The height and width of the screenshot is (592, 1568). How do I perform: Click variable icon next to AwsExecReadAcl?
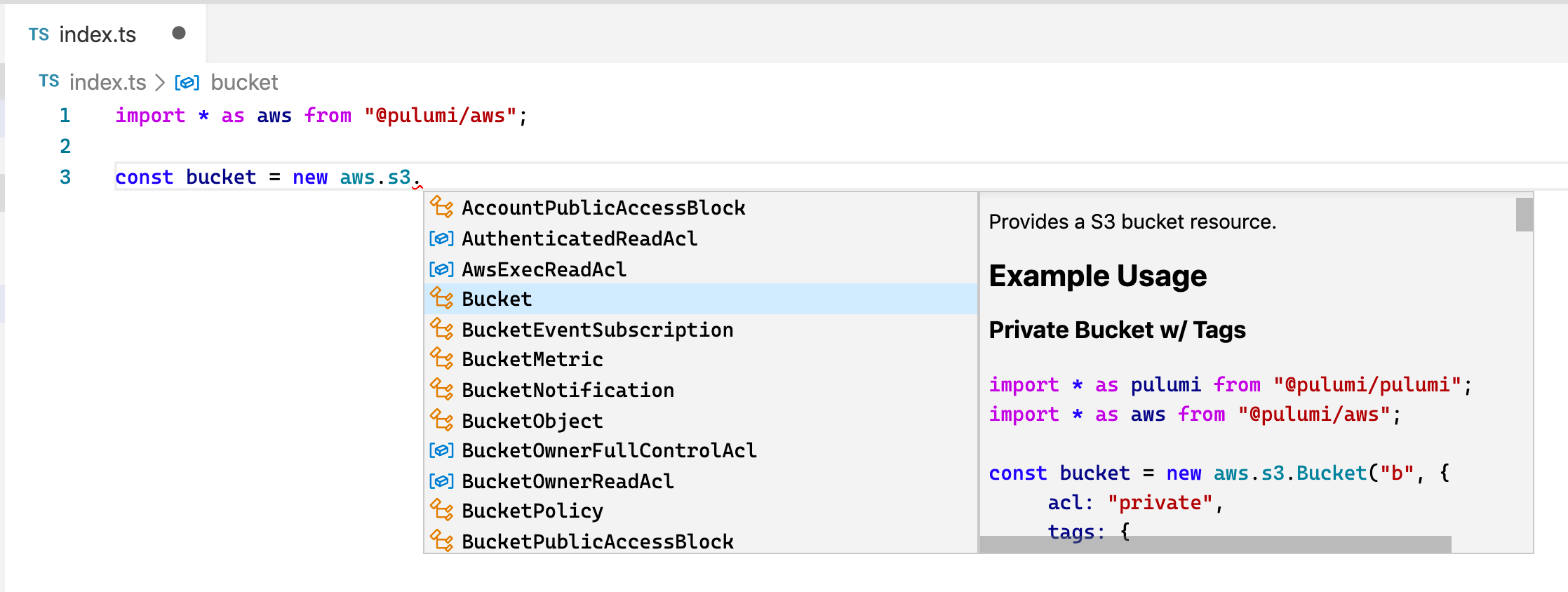[441, 269]
